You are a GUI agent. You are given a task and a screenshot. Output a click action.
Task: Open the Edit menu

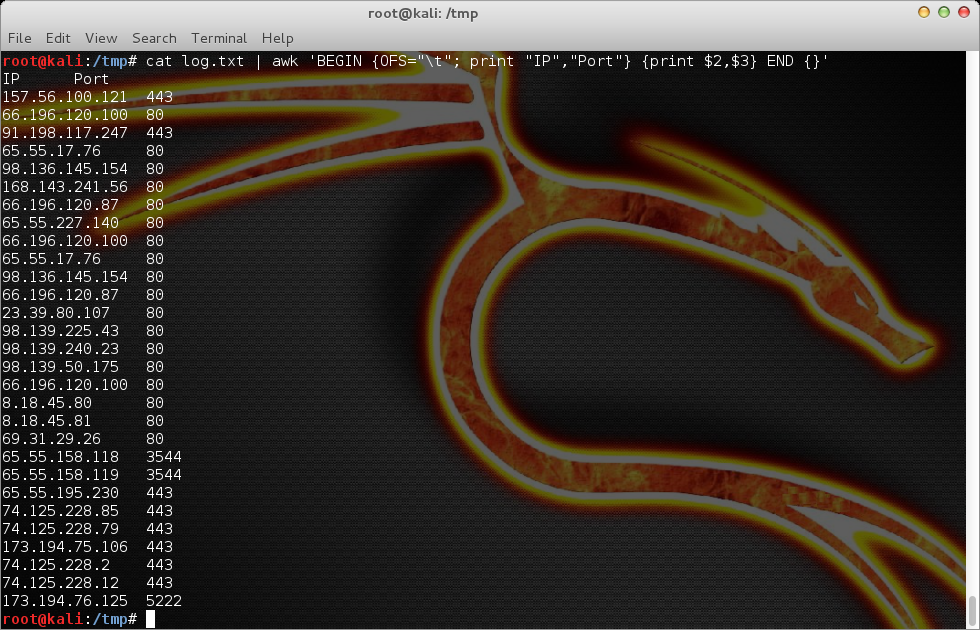58,38
